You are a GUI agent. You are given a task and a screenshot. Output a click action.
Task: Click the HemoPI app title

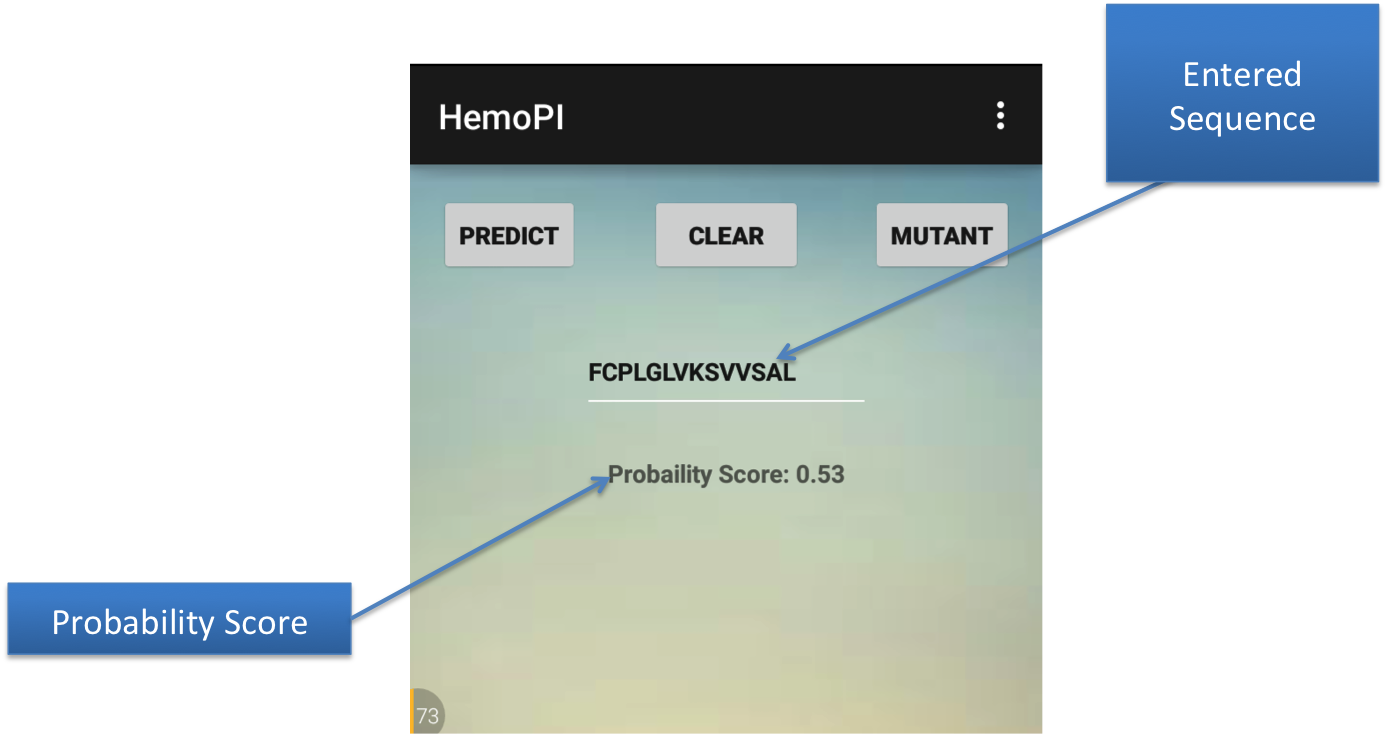[x=502, y=117]
